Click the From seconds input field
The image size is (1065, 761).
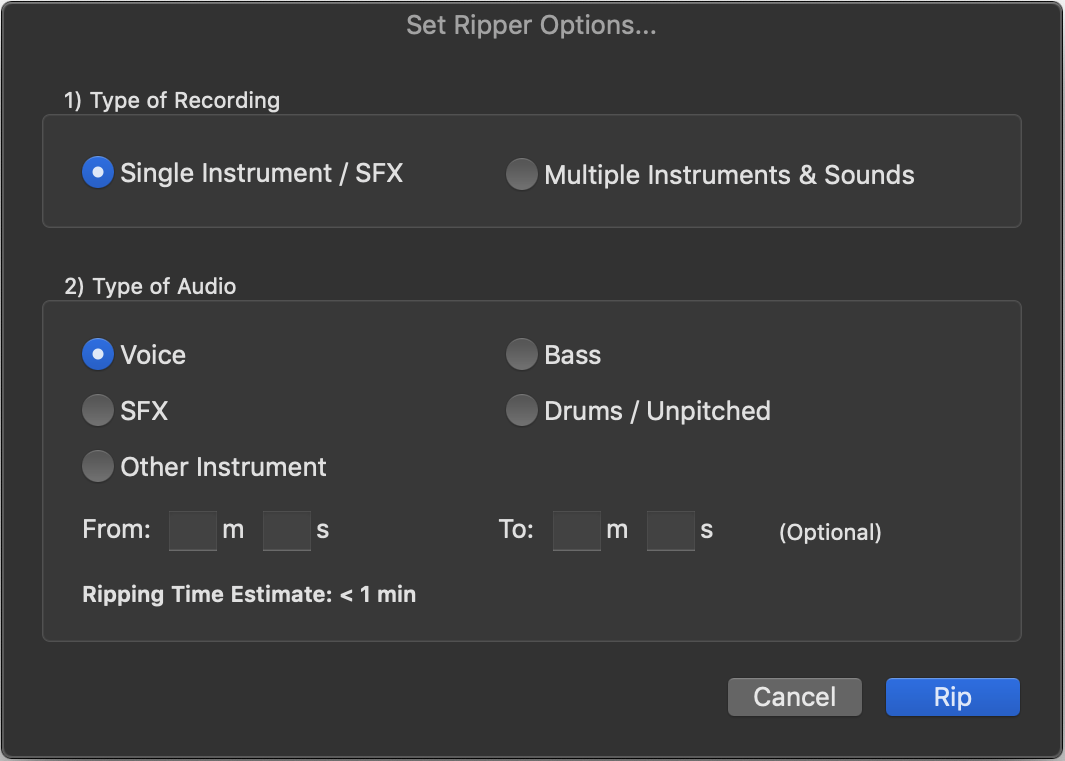[x=286, y=530]
